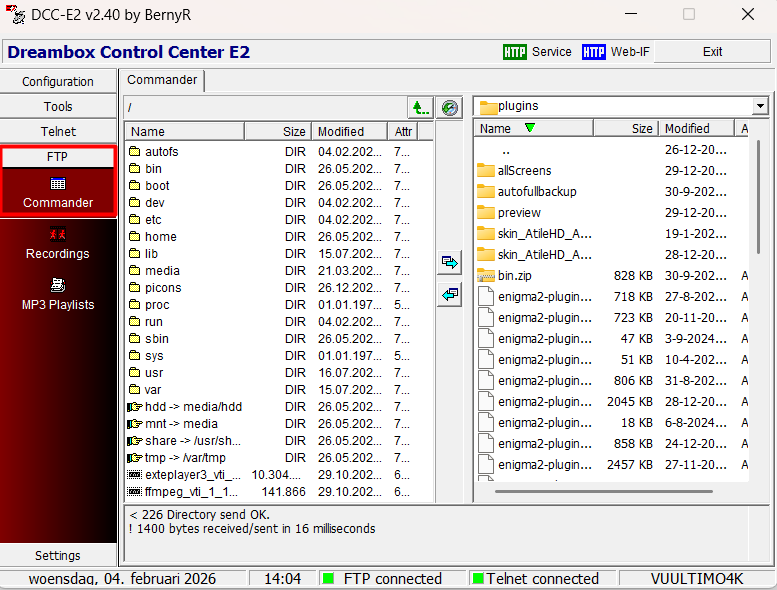Image resolution: width=777 pixels, height=590 pixels.
Task: Select the bin folder icon in remote list
Action: 134,168
